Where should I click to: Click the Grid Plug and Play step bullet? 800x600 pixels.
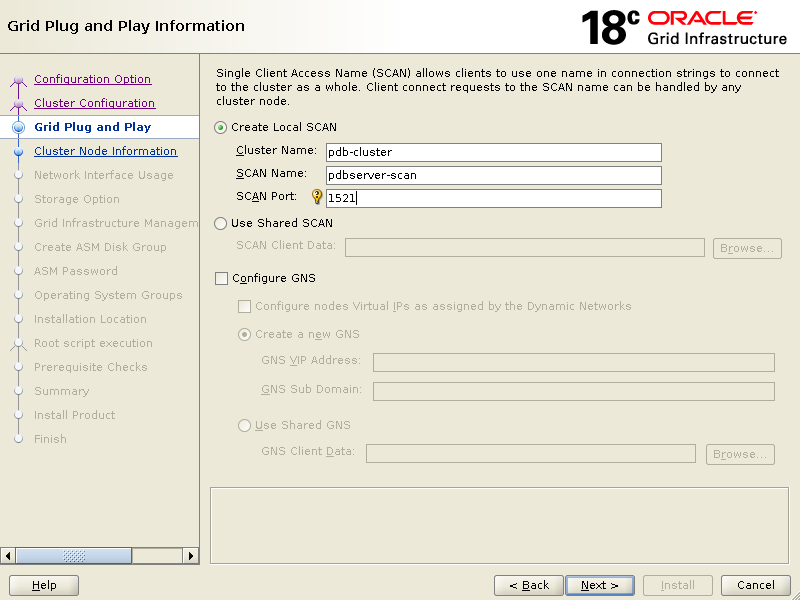18,127
